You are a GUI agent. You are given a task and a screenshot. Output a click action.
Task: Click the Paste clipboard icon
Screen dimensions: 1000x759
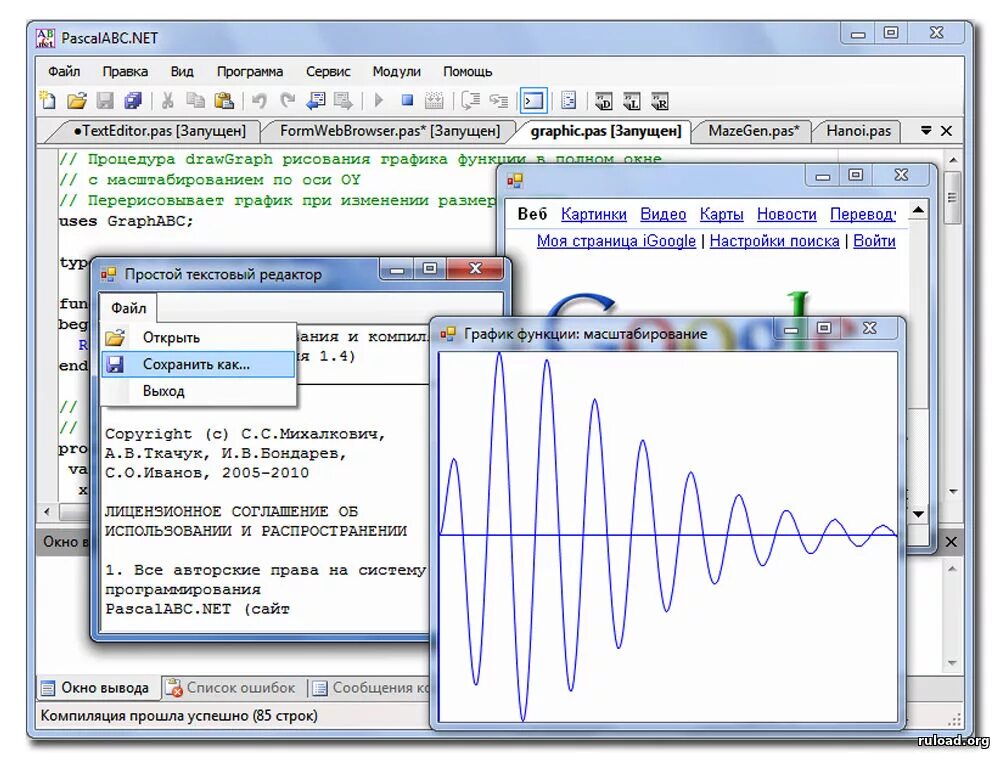pos(224,101)
